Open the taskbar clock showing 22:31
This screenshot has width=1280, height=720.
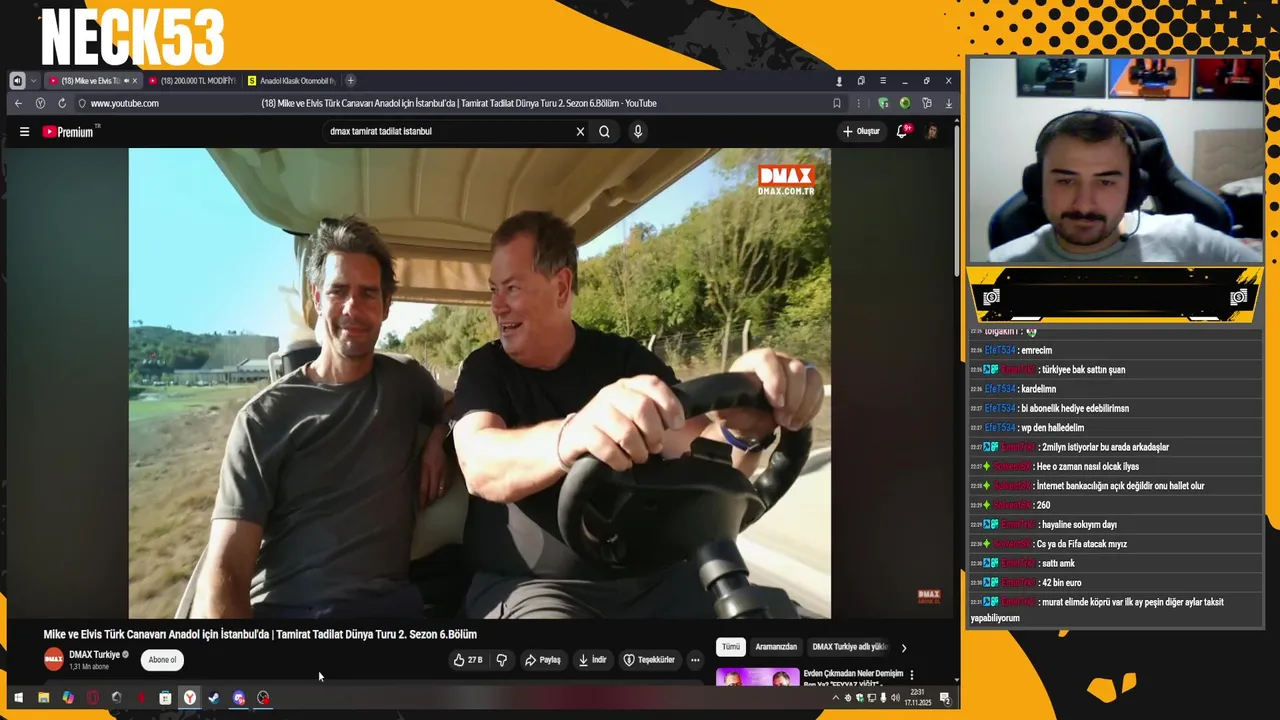[918, 698]
